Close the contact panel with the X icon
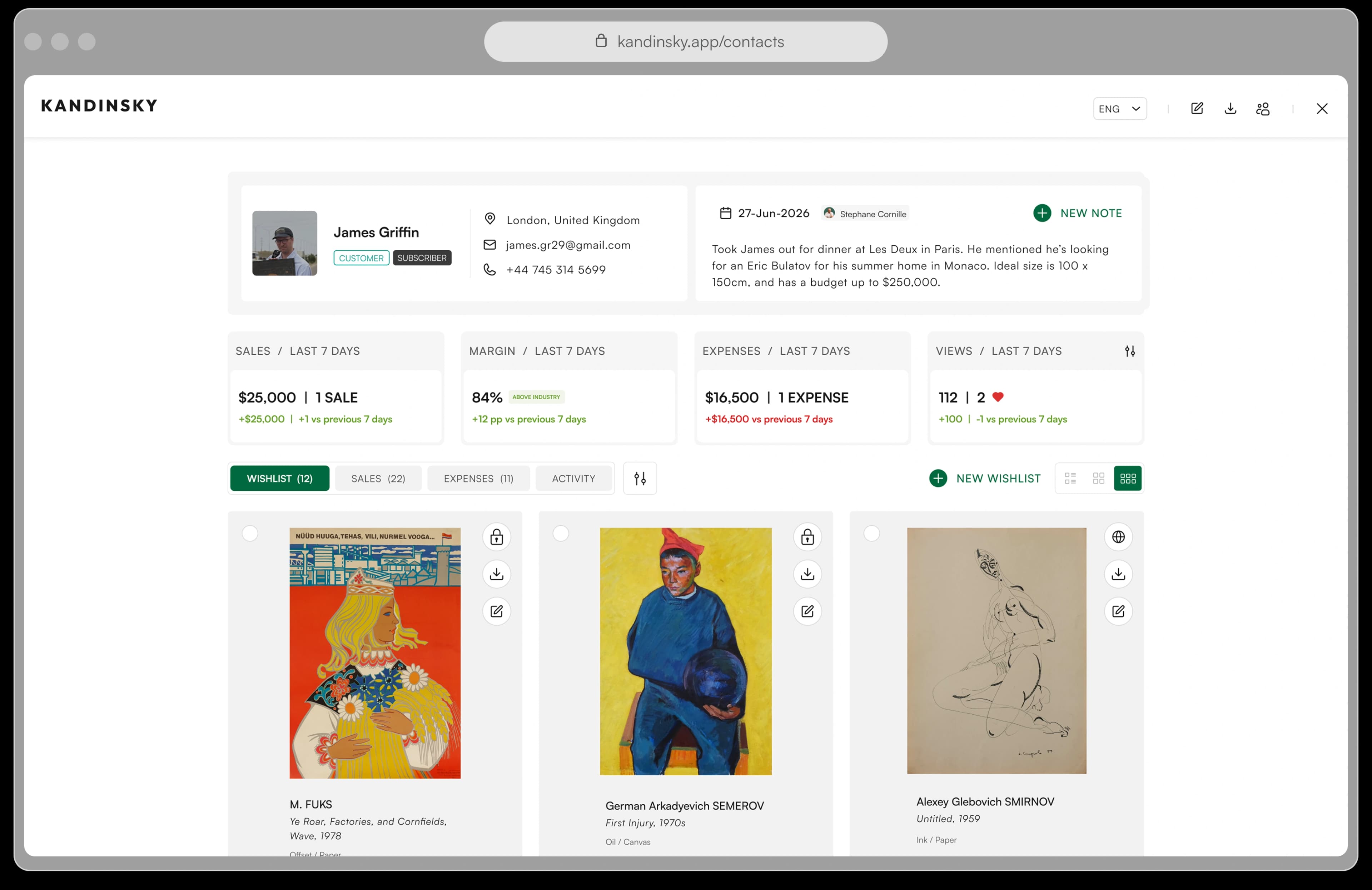Image resolution: width=1372 pixels, height=890 pixels. click(x=1322, y=108)
